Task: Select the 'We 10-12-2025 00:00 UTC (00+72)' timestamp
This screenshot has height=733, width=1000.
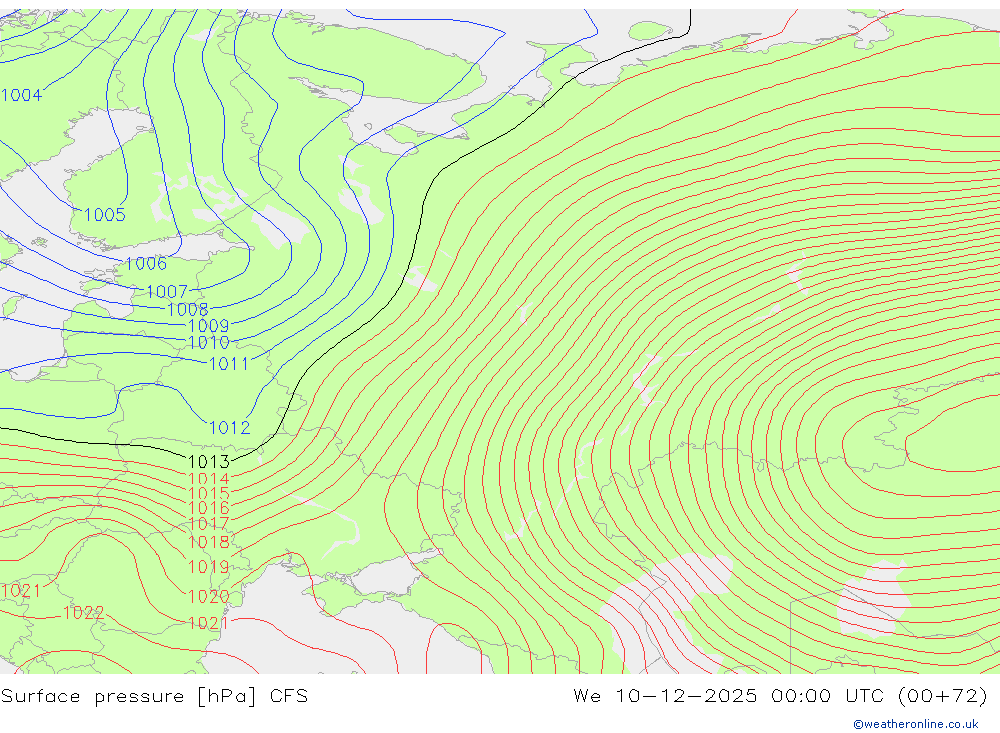Action: [x=781, y=696]
